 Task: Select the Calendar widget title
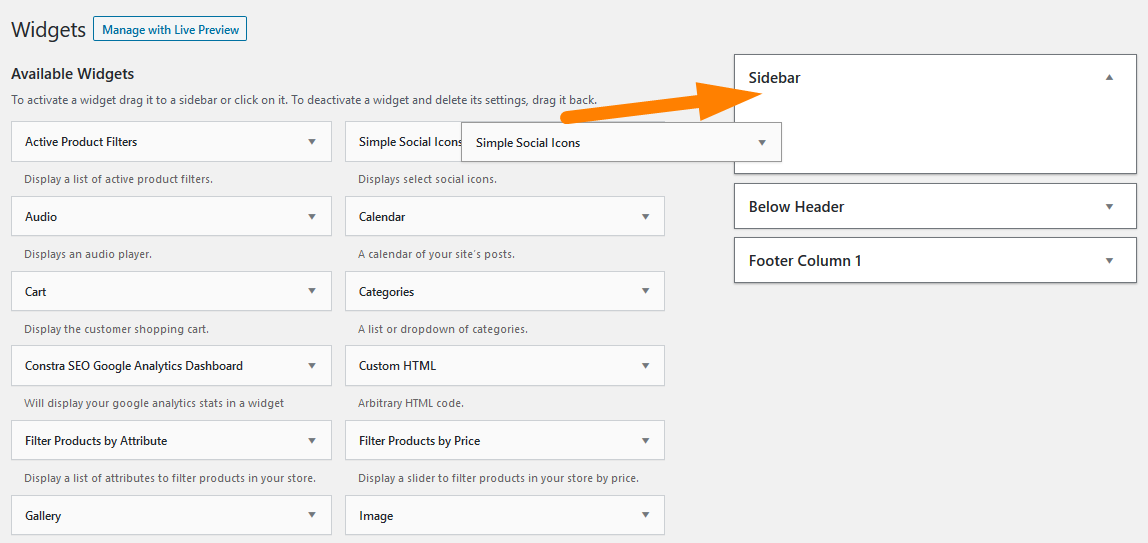pos(382,217)
